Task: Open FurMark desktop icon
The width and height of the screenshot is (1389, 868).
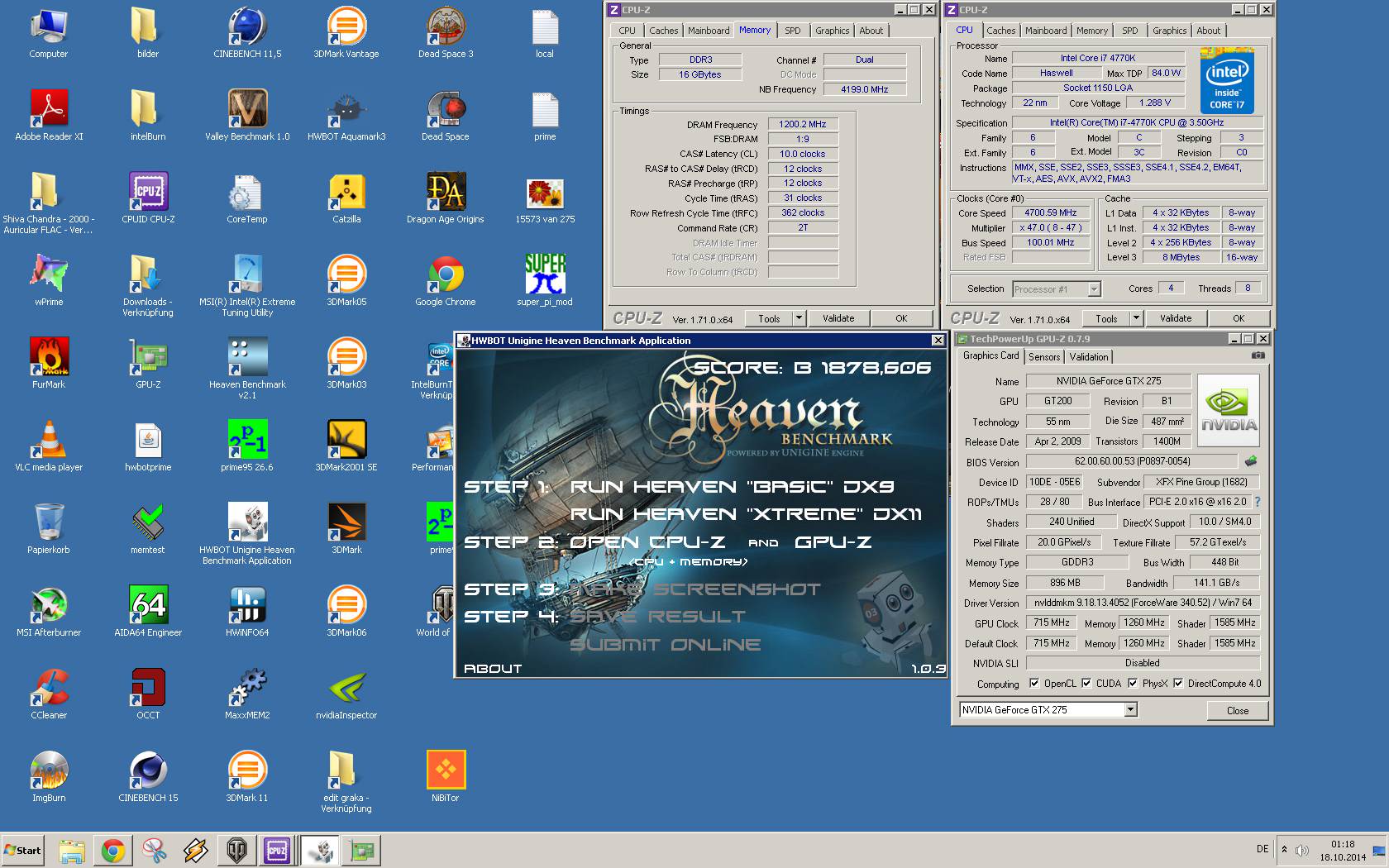Action: [49, 364]
